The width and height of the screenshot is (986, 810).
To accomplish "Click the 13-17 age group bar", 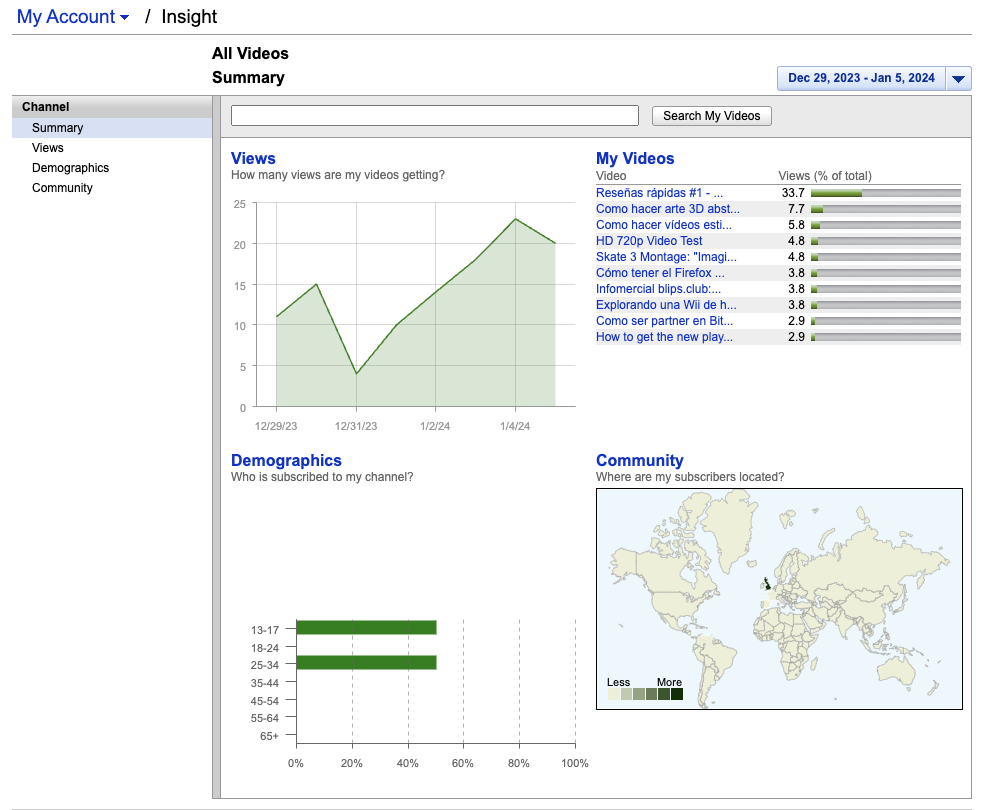I will coord(366,628).
